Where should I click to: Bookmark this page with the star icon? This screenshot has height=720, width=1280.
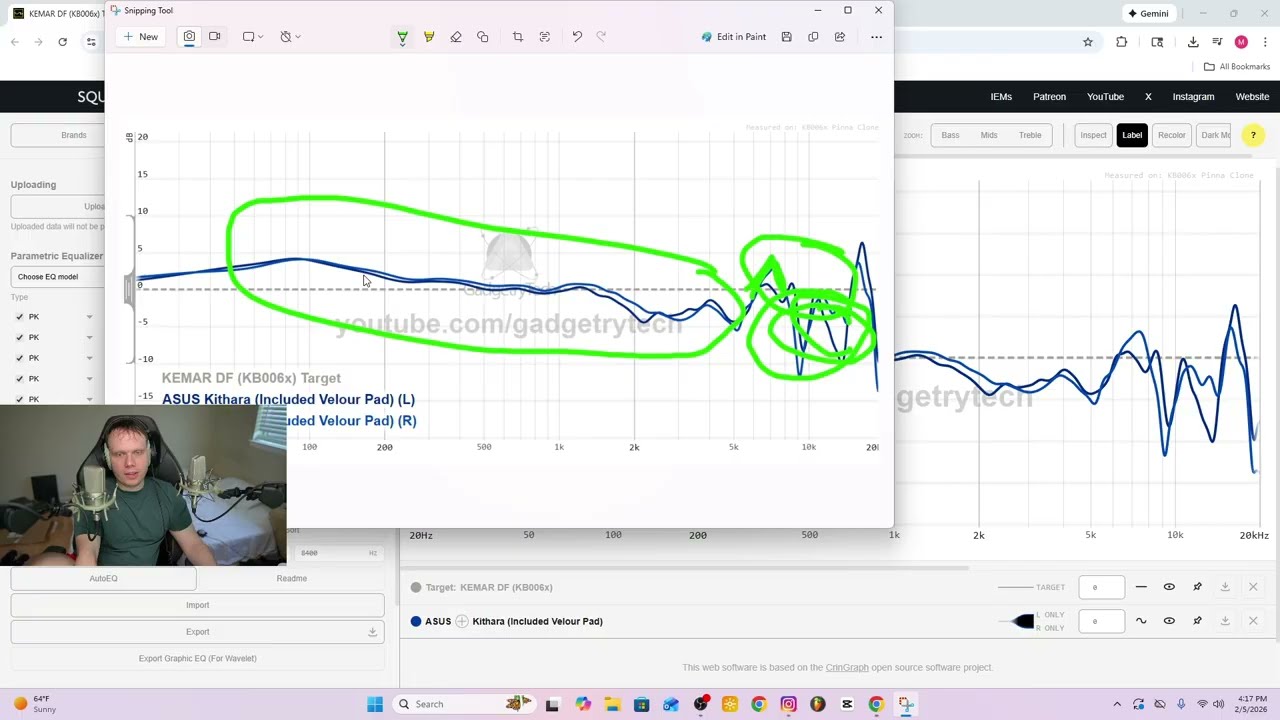tap(1088, 42)
